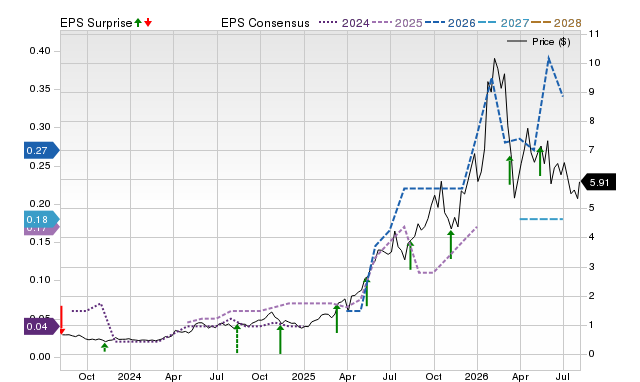The height and width of the screenshot is (382, 640).
Task: Select the 2024 EPS Consensus legend entry
Action: (x=344, y=23)
